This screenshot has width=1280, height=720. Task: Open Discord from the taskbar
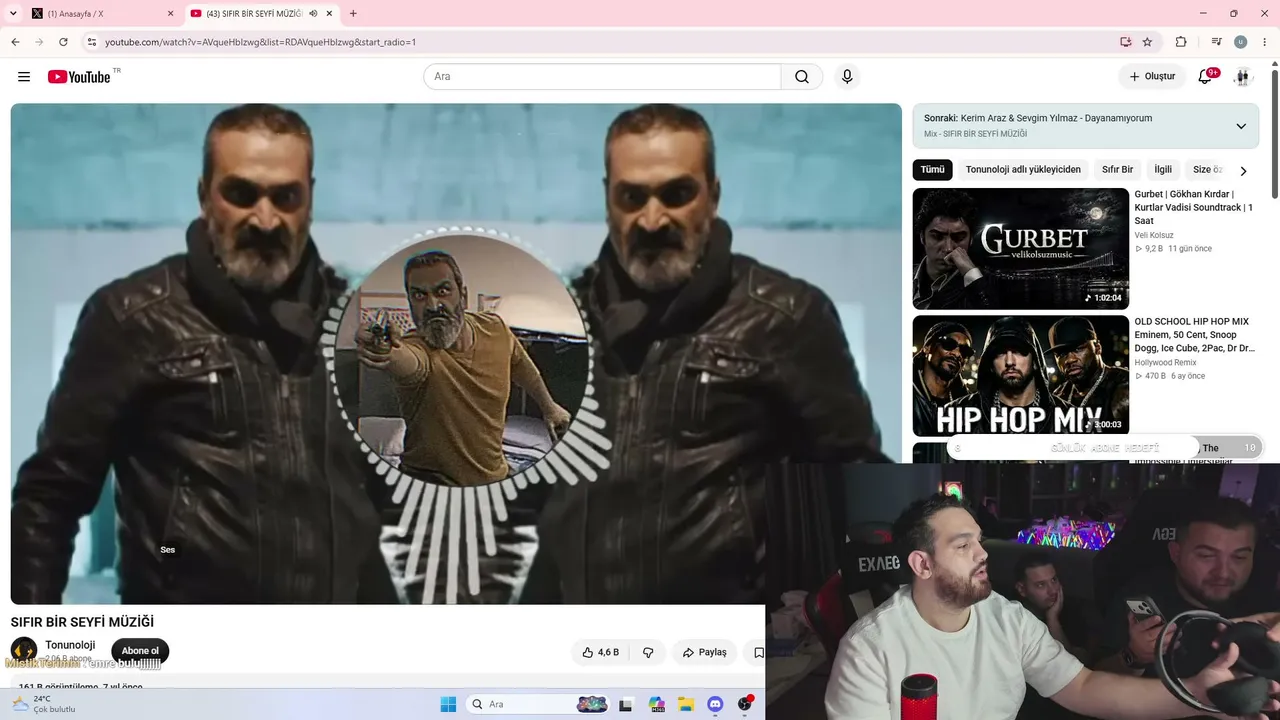click(x=715, y=704)
